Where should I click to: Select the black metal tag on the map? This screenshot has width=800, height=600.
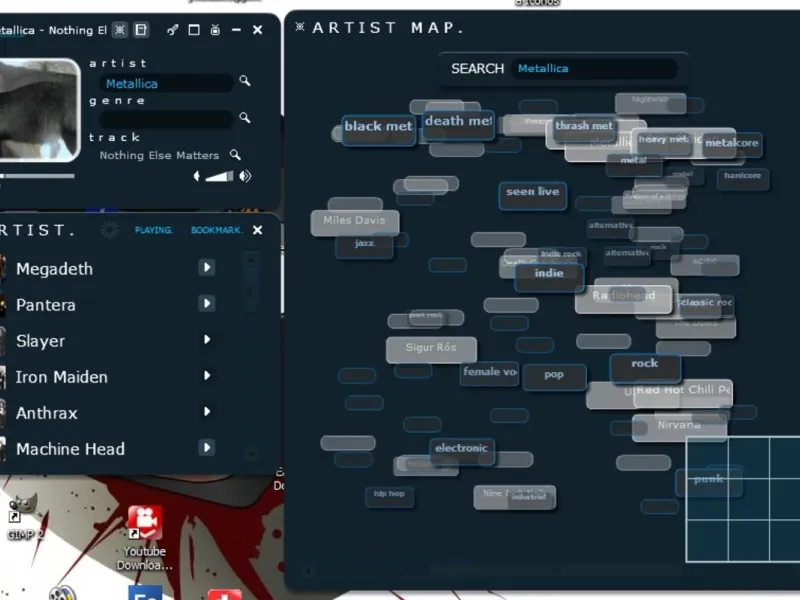tap(379, 131)
